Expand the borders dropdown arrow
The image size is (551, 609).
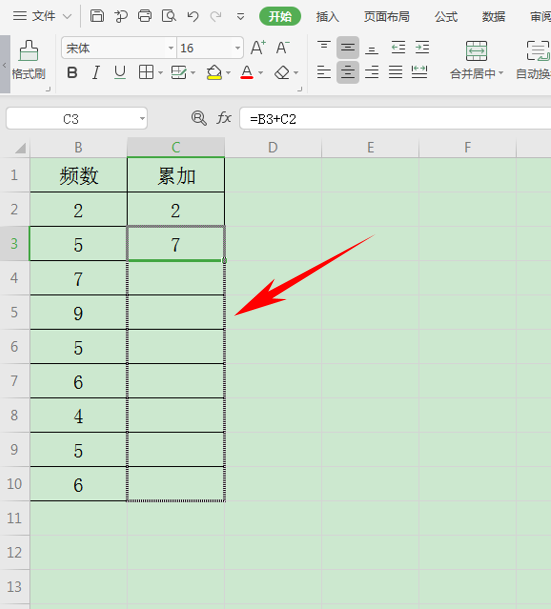coord(160,73)
